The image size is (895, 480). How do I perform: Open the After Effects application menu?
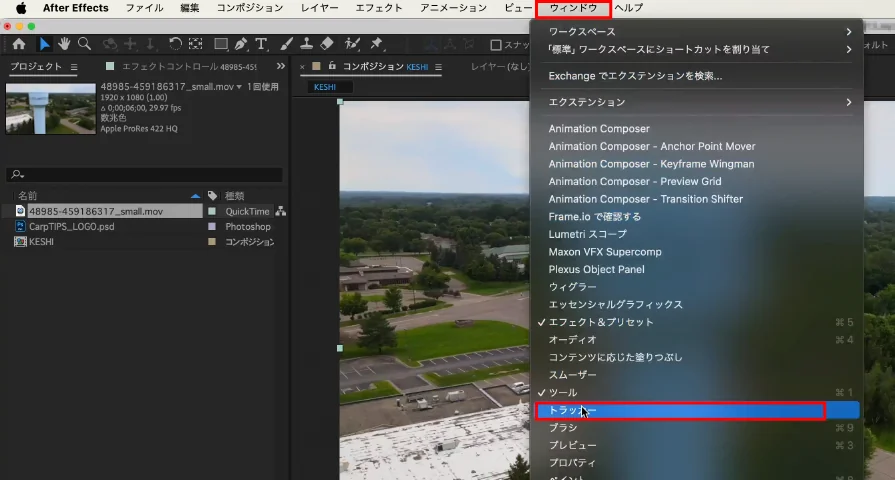(75, 8)
